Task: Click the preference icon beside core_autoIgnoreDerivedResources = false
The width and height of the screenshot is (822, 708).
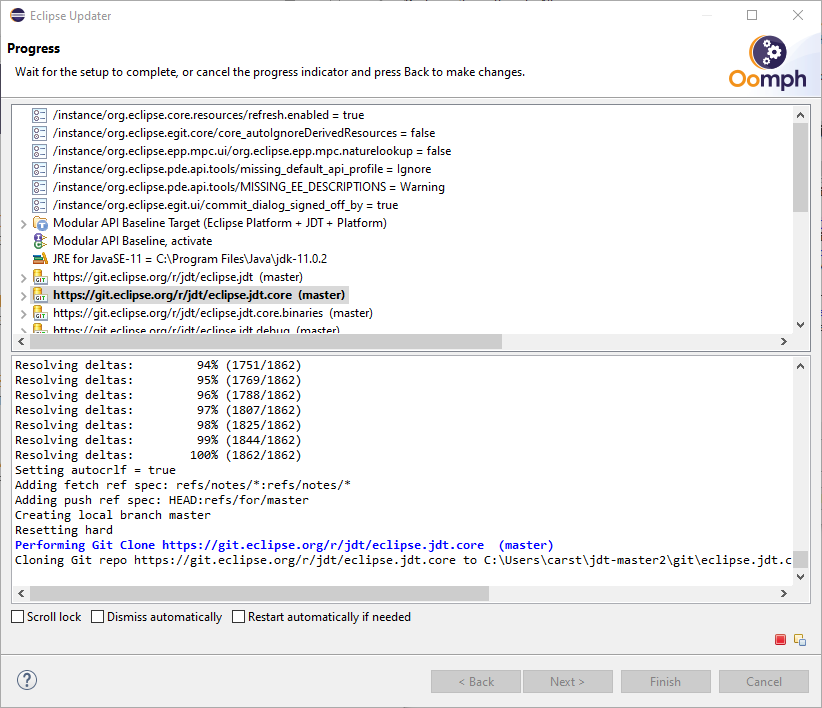Action: [x=39, y=133]
